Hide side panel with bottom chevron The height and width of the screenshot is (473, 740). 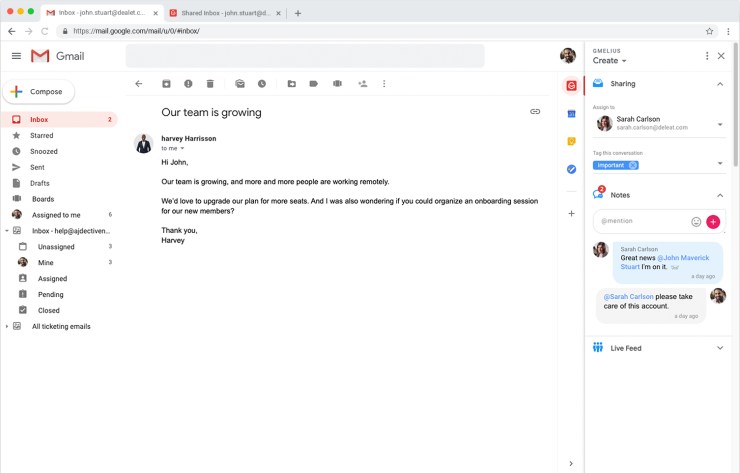571,464
